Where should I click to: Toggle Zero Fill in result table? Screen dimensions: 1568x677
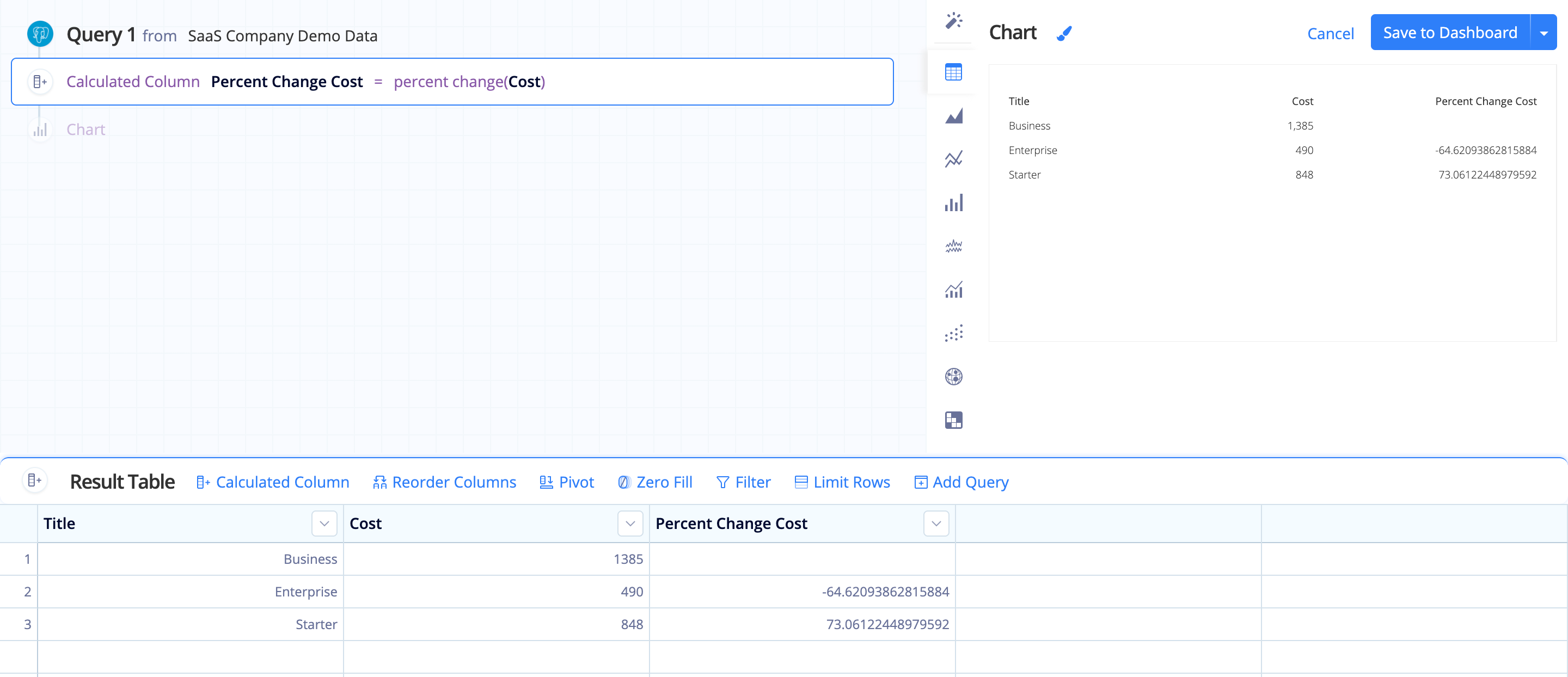[x=654, y=482]
